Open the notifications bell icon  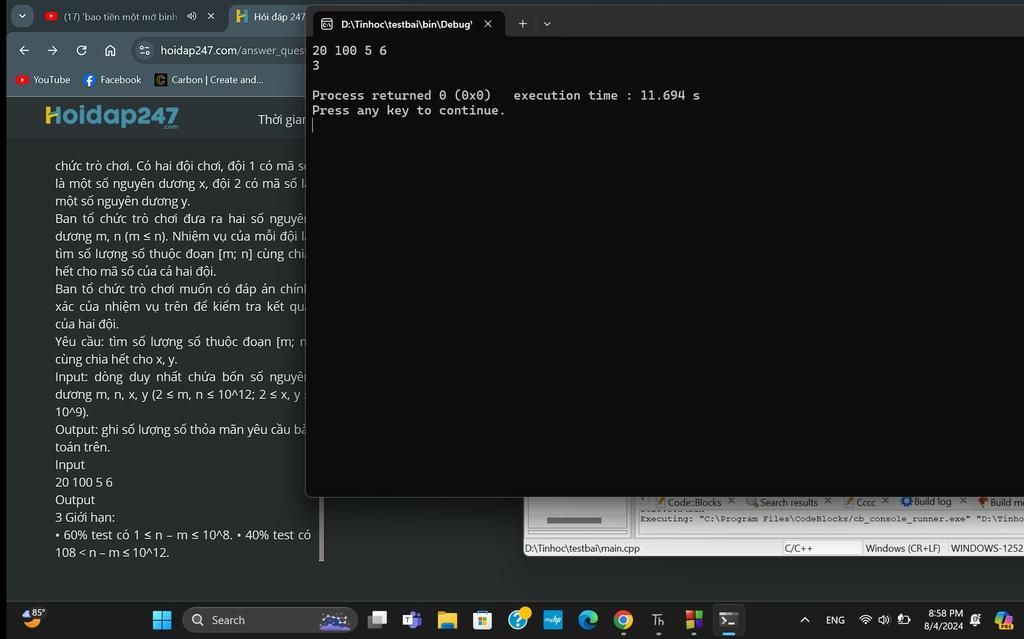click(x=976, y=620)
